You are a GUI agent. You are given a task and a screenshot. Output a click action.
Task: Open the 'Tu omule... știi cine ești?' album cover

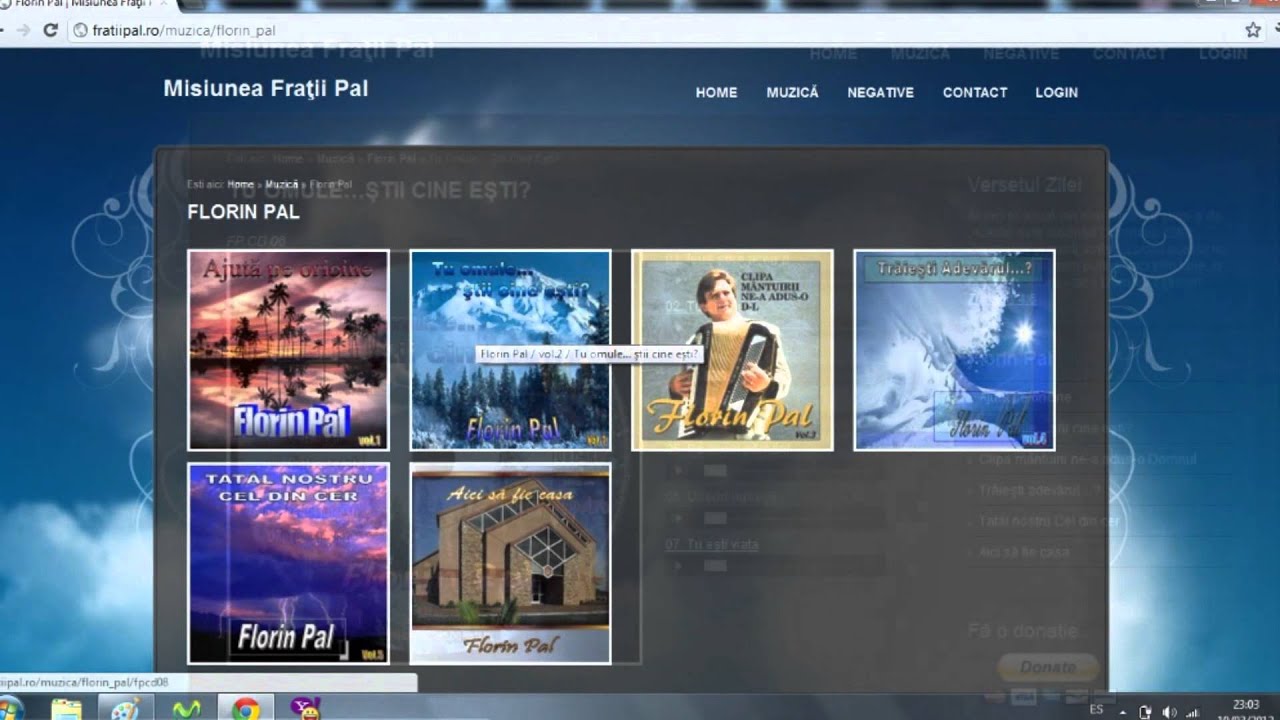coord(510,350)
